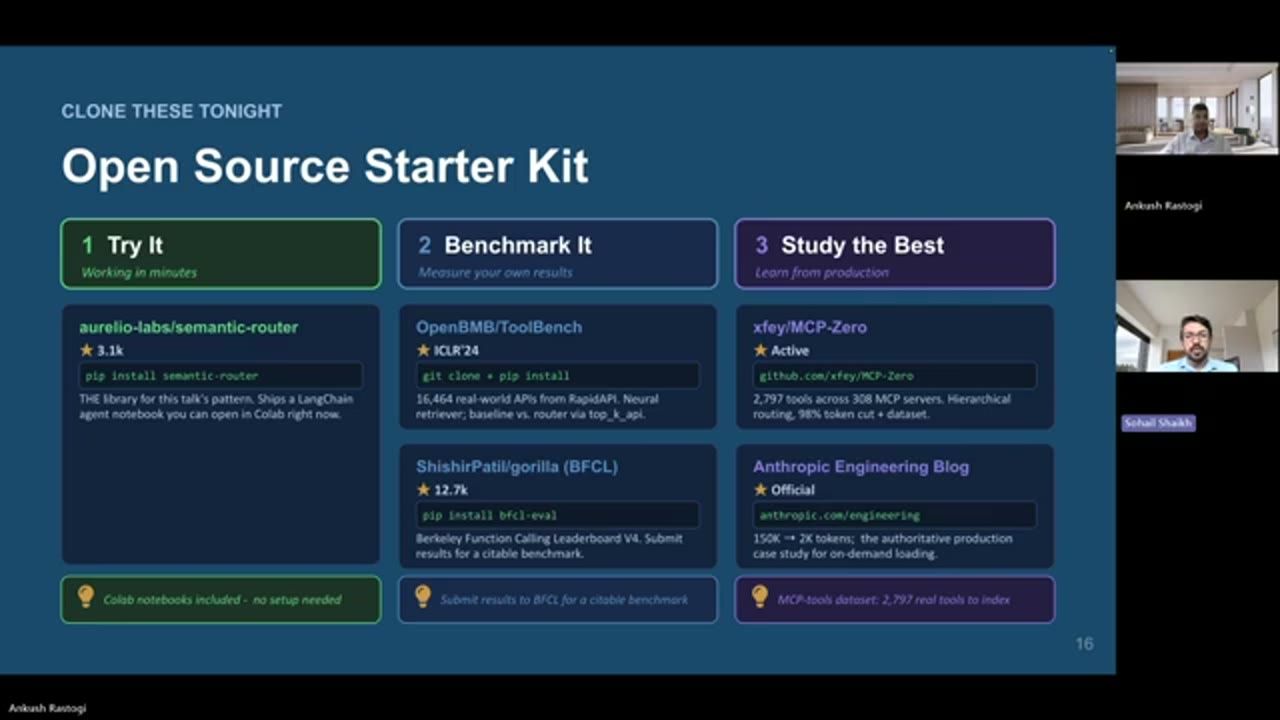Select Ankush Rastogi's top video thumbnail

1197,108
